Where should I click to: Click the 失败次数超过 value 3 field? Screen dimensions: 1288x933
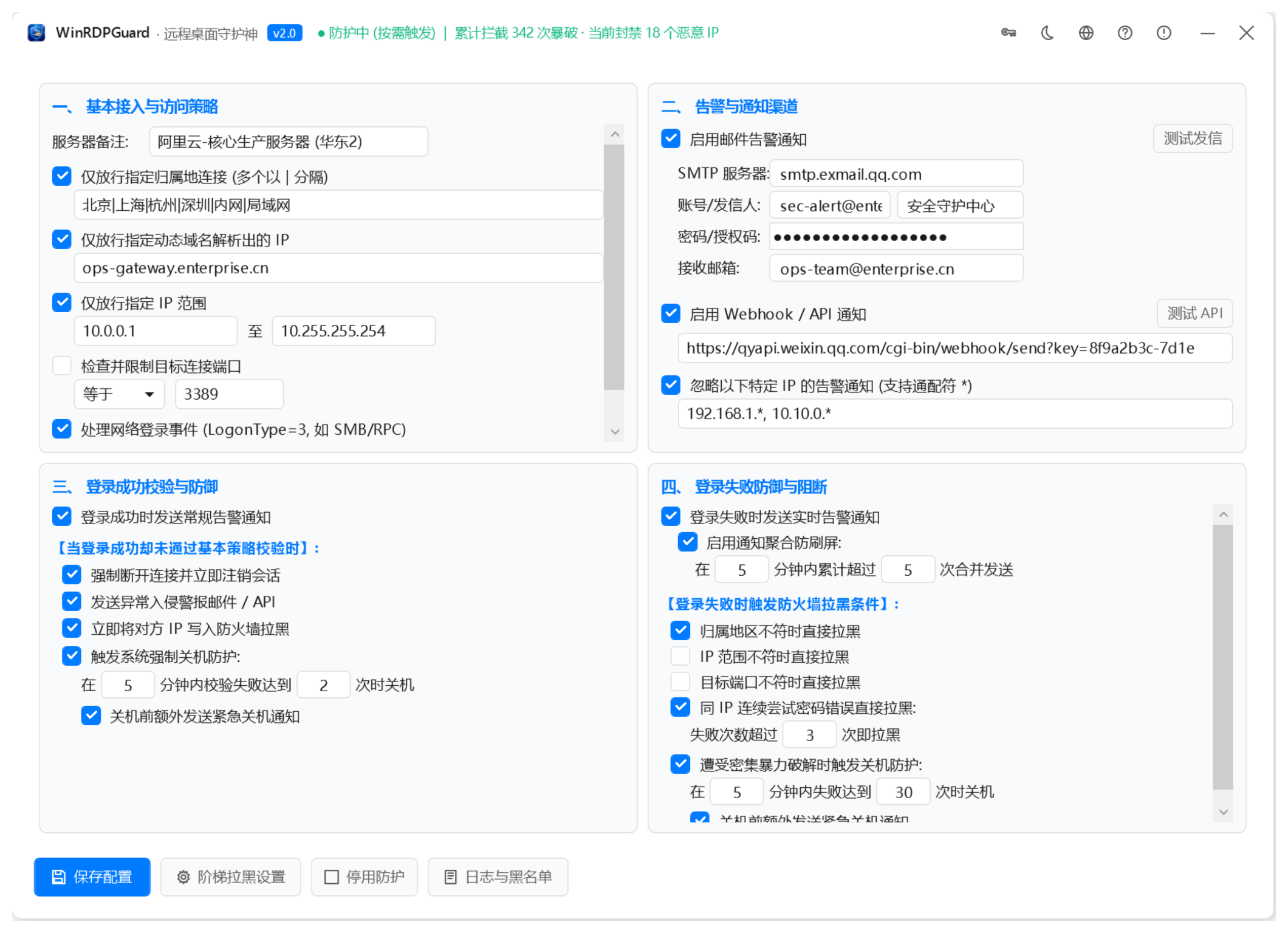(x=809, y=735)
